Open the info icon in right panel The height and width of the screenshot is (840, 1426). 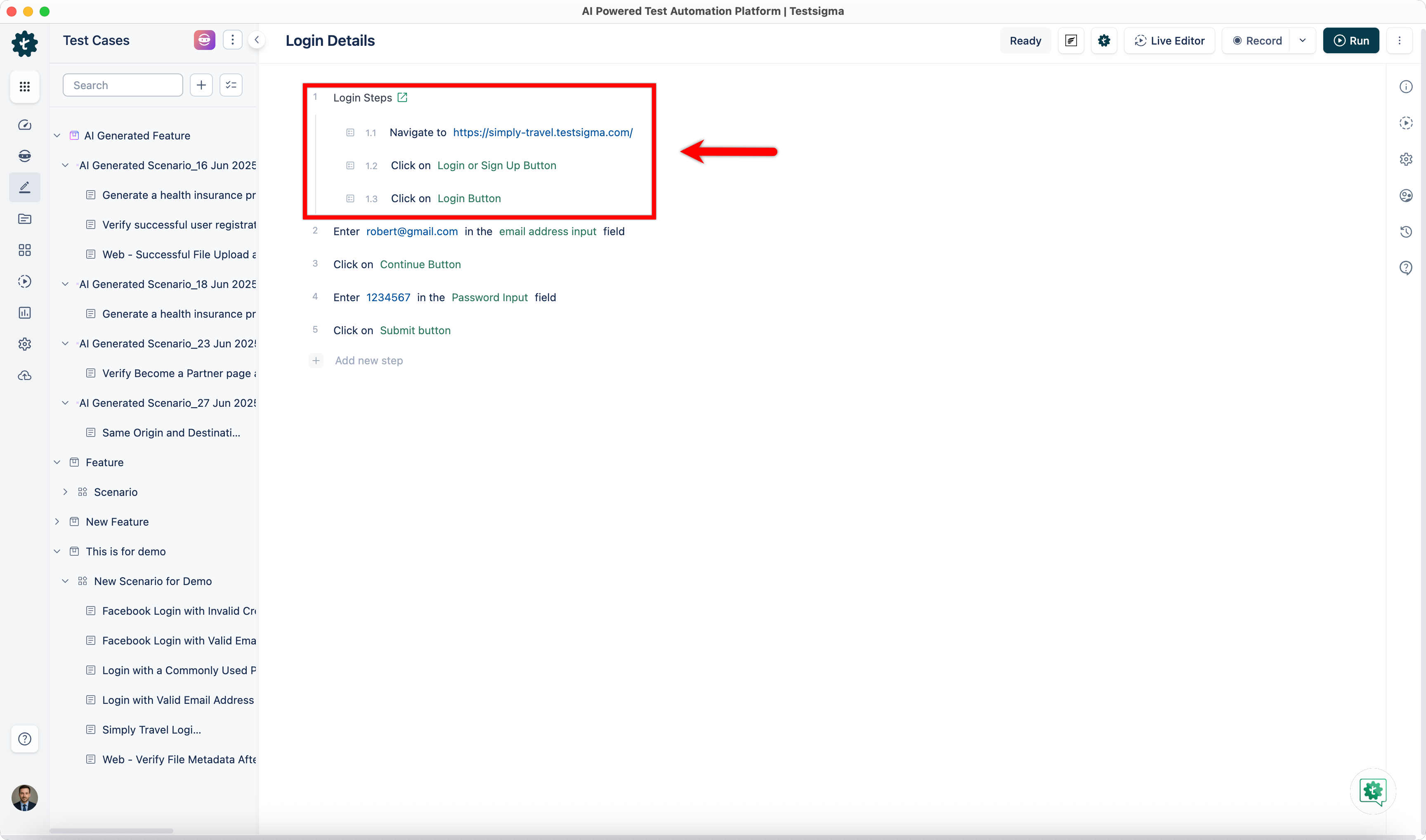point(1406,87)
